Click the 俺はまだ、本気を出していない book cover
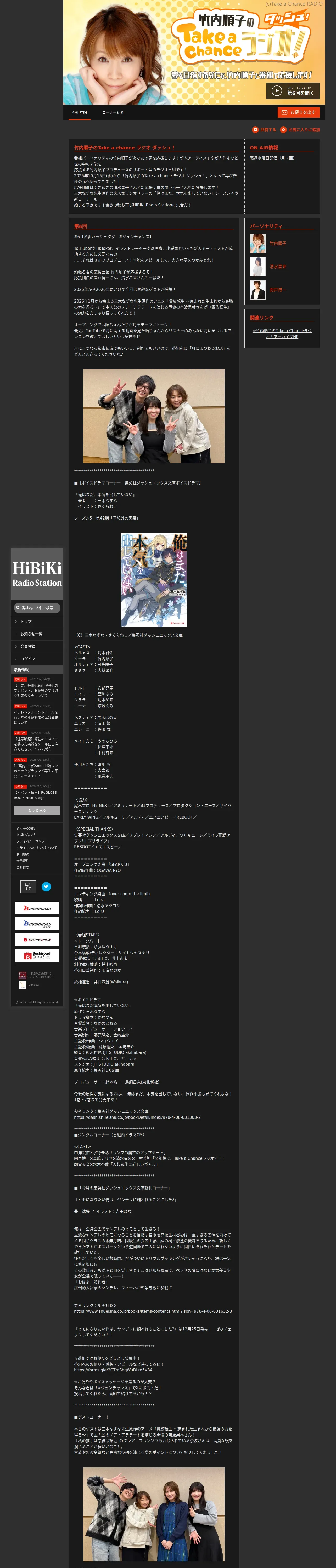The image size is (336, 1568). (x=154, y=580)
